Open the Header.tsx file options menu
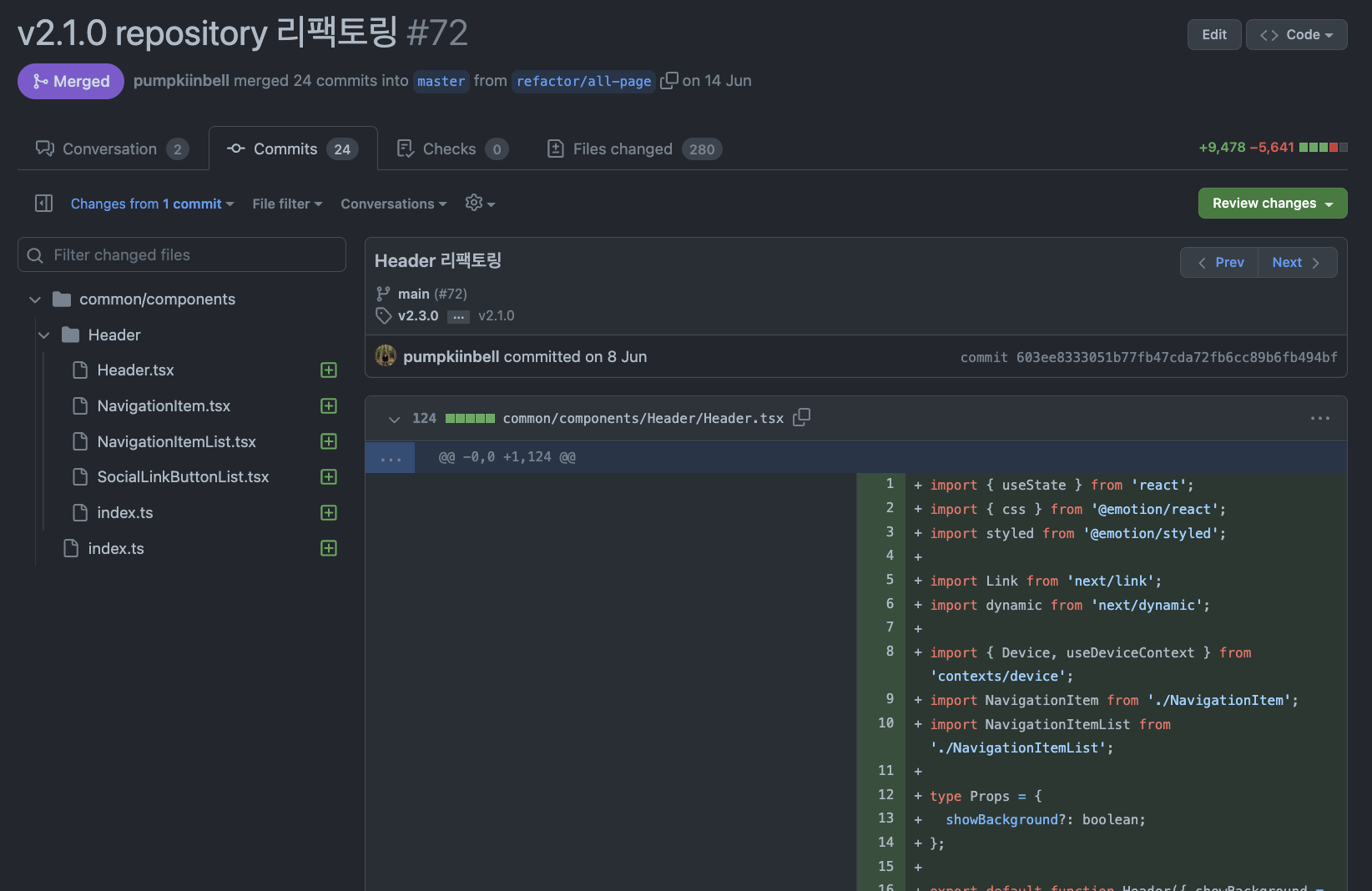The image size is (1372, 891). (1319, 418)
